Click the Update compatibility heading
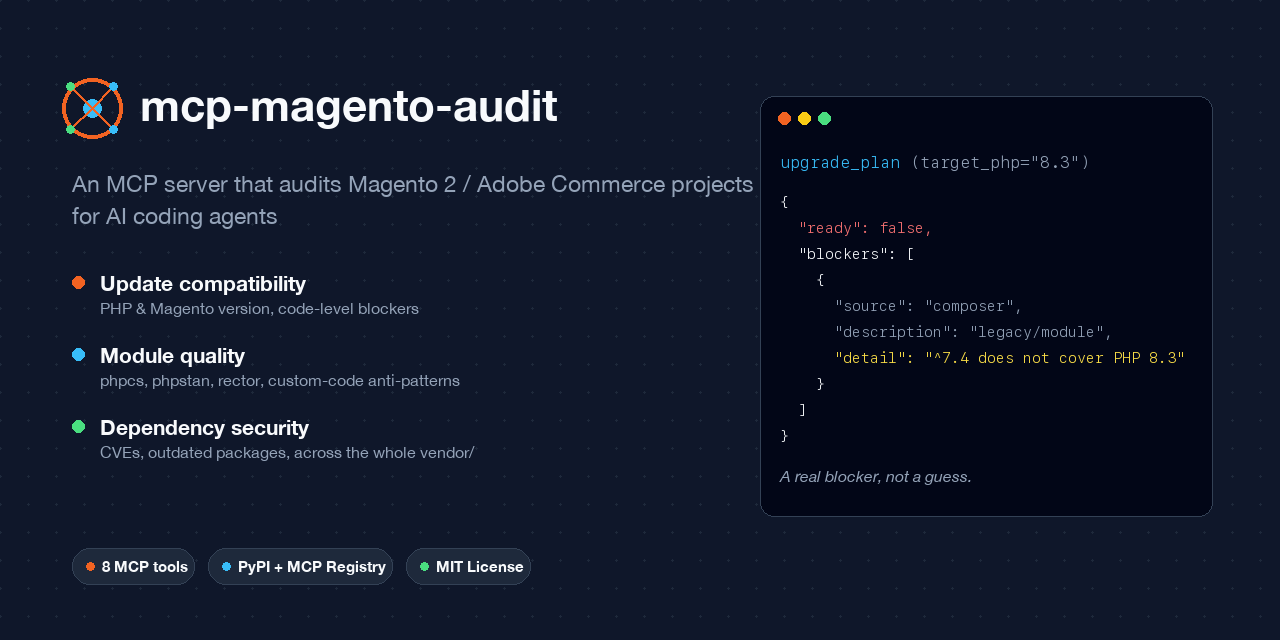 pos(203,283)
